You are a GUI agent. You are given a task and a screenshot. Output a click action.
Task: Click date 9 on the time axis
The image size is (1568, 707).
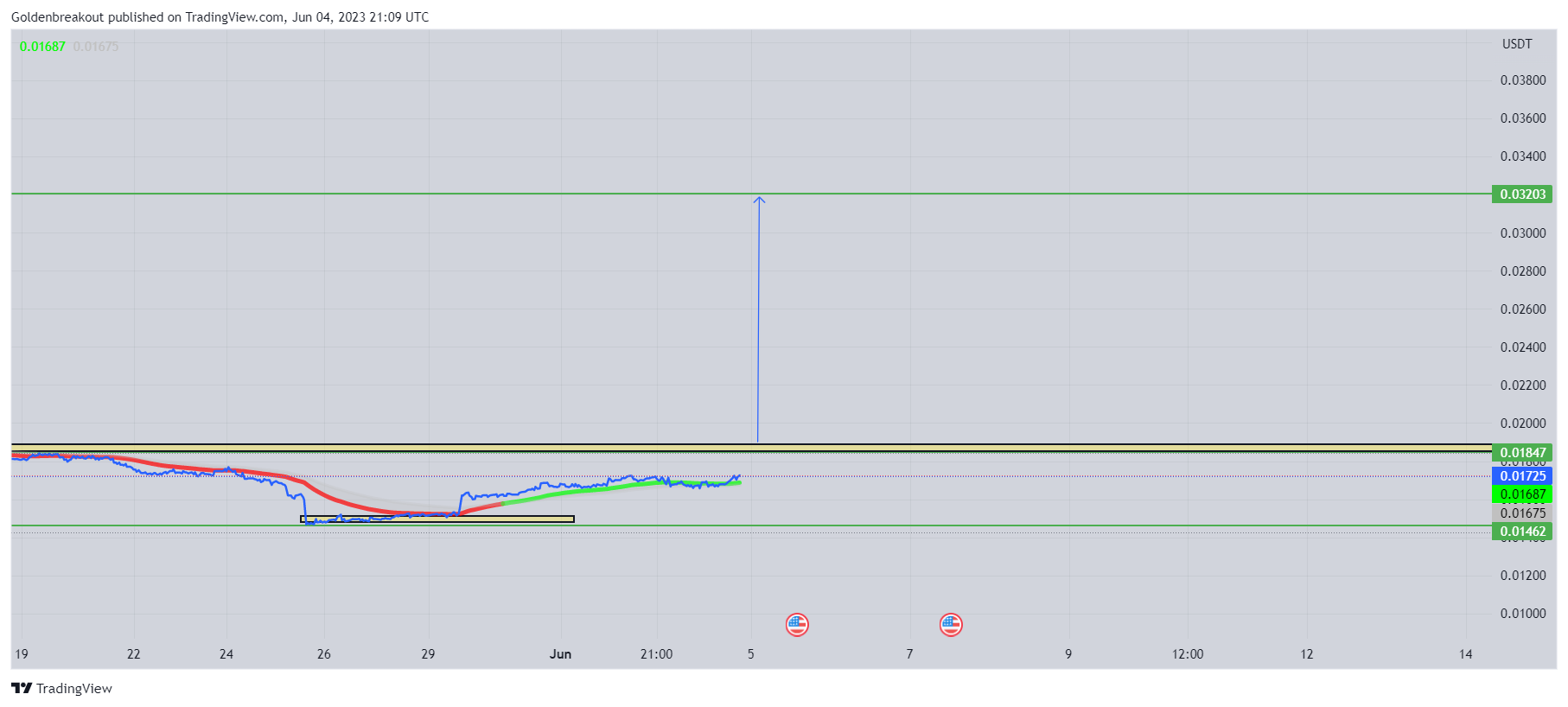click(1068, 654)
